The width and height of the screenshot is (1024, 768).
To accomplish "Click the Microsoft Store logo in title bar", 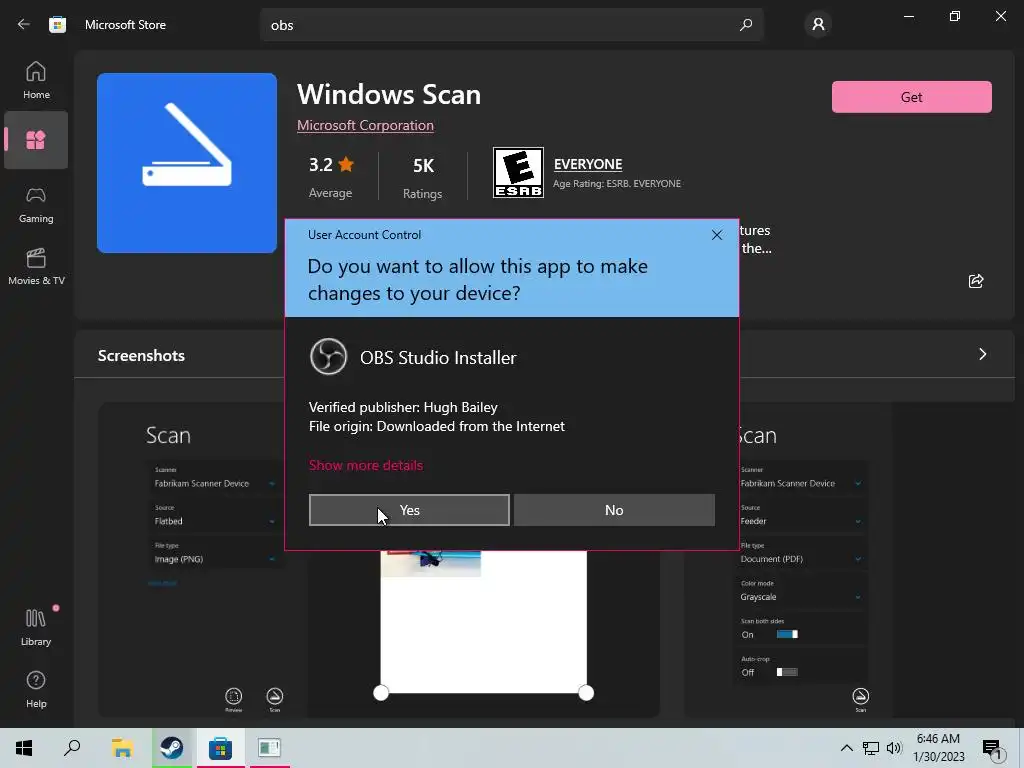I will click(57, 25).
